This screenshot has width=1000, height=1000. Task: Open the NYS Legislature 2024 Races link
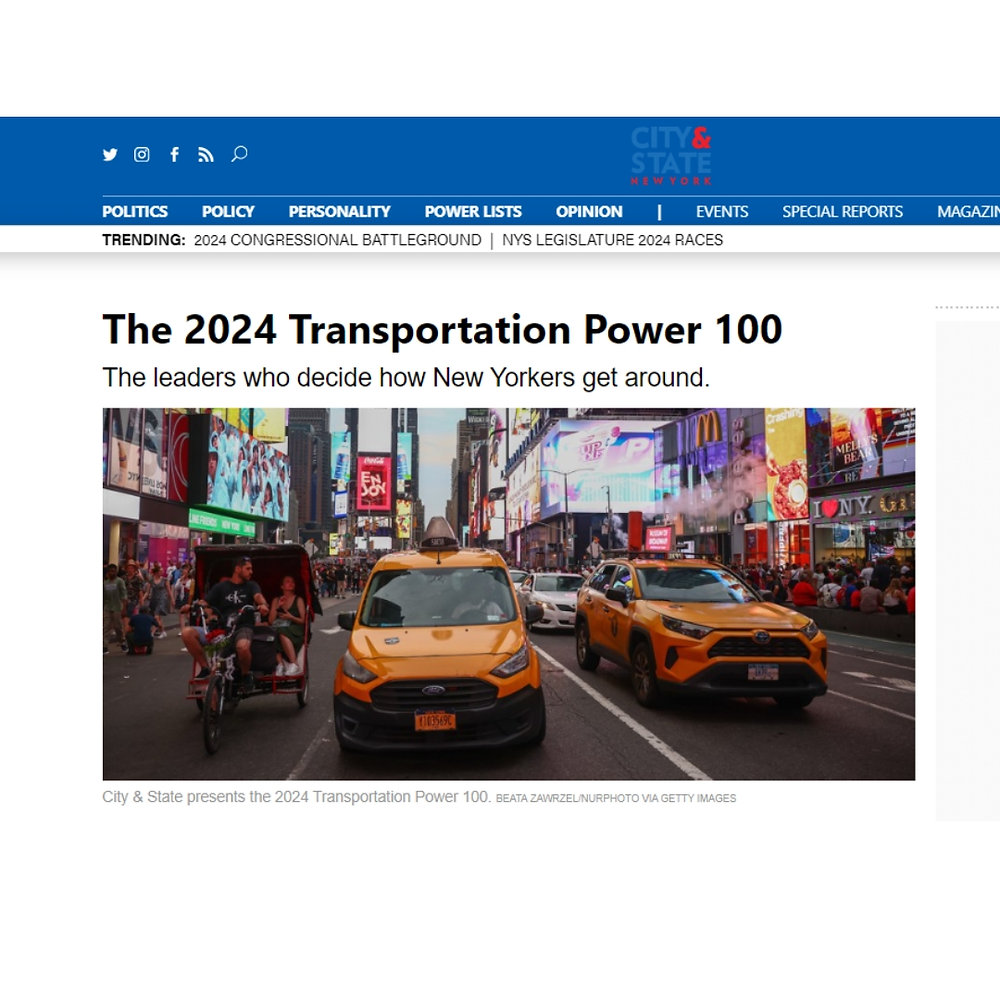pos(611,240)
